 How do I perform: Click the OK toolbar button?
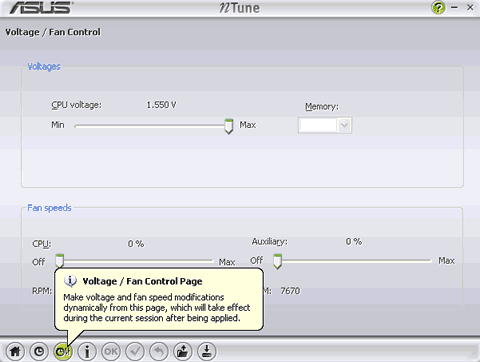pyautogui.click(x=111, y=351)
